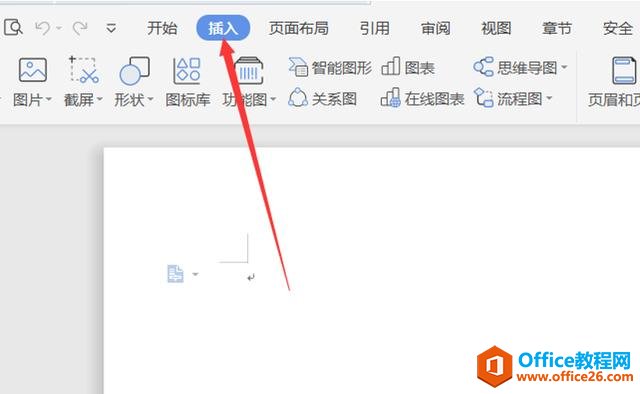The image size is (640, 394).
Task: Insert a 图表 chart
Action: coord(407,67)
